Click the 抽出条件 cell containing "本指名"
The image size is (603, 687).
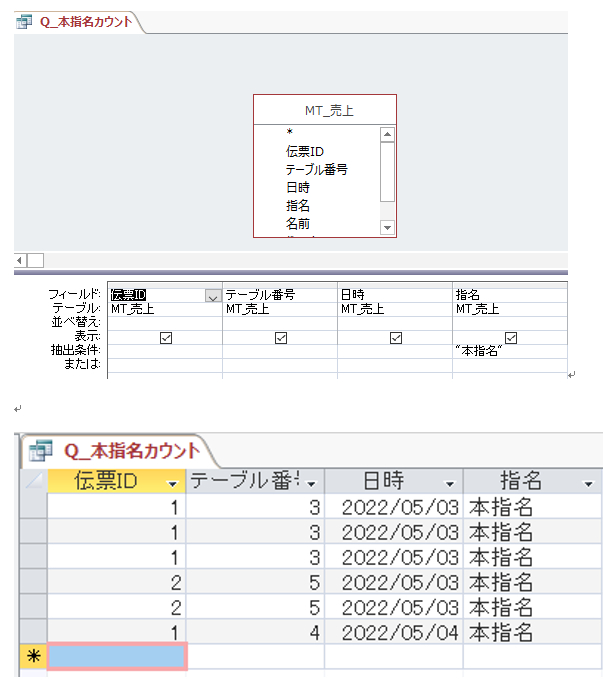[510, 351]
